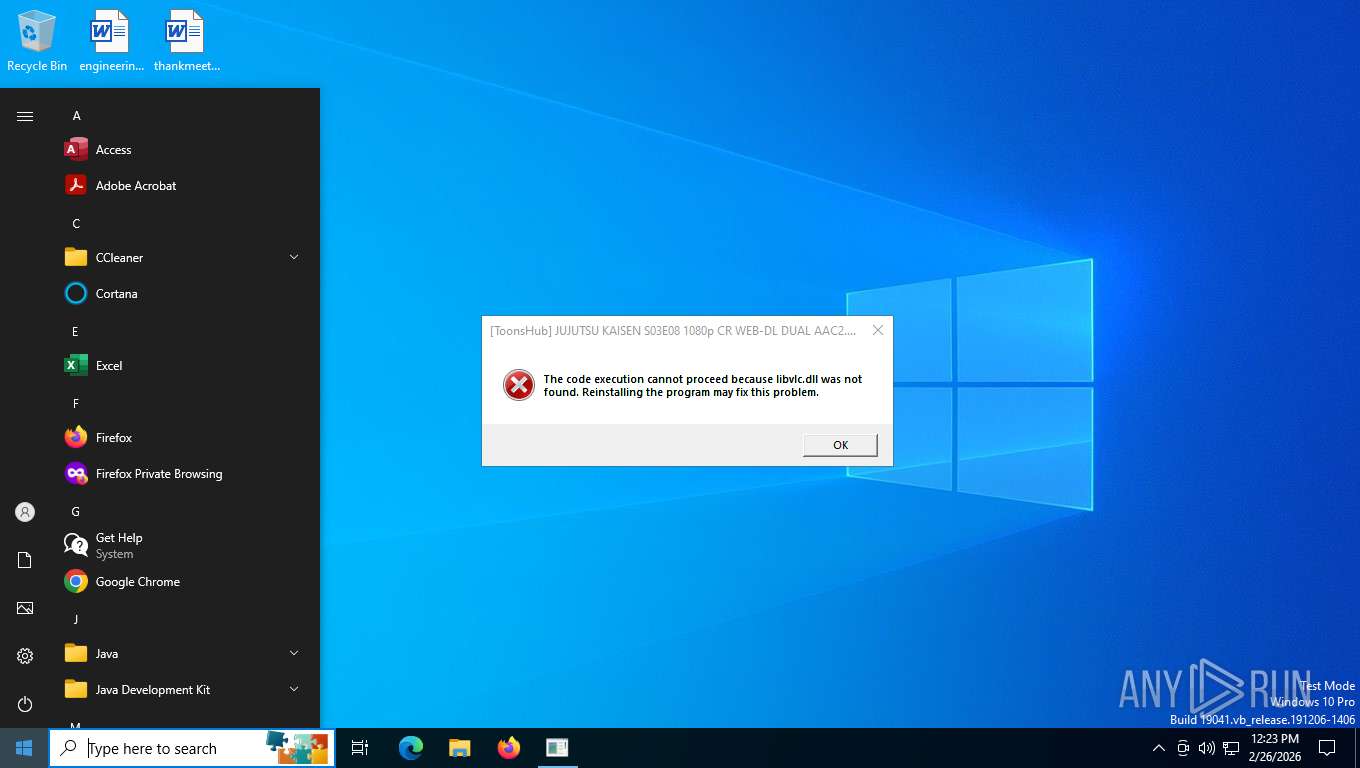The width and height of the screenshot is (1360, 768).
Task: Jump to letter G section header
Action: coord(76,512)
